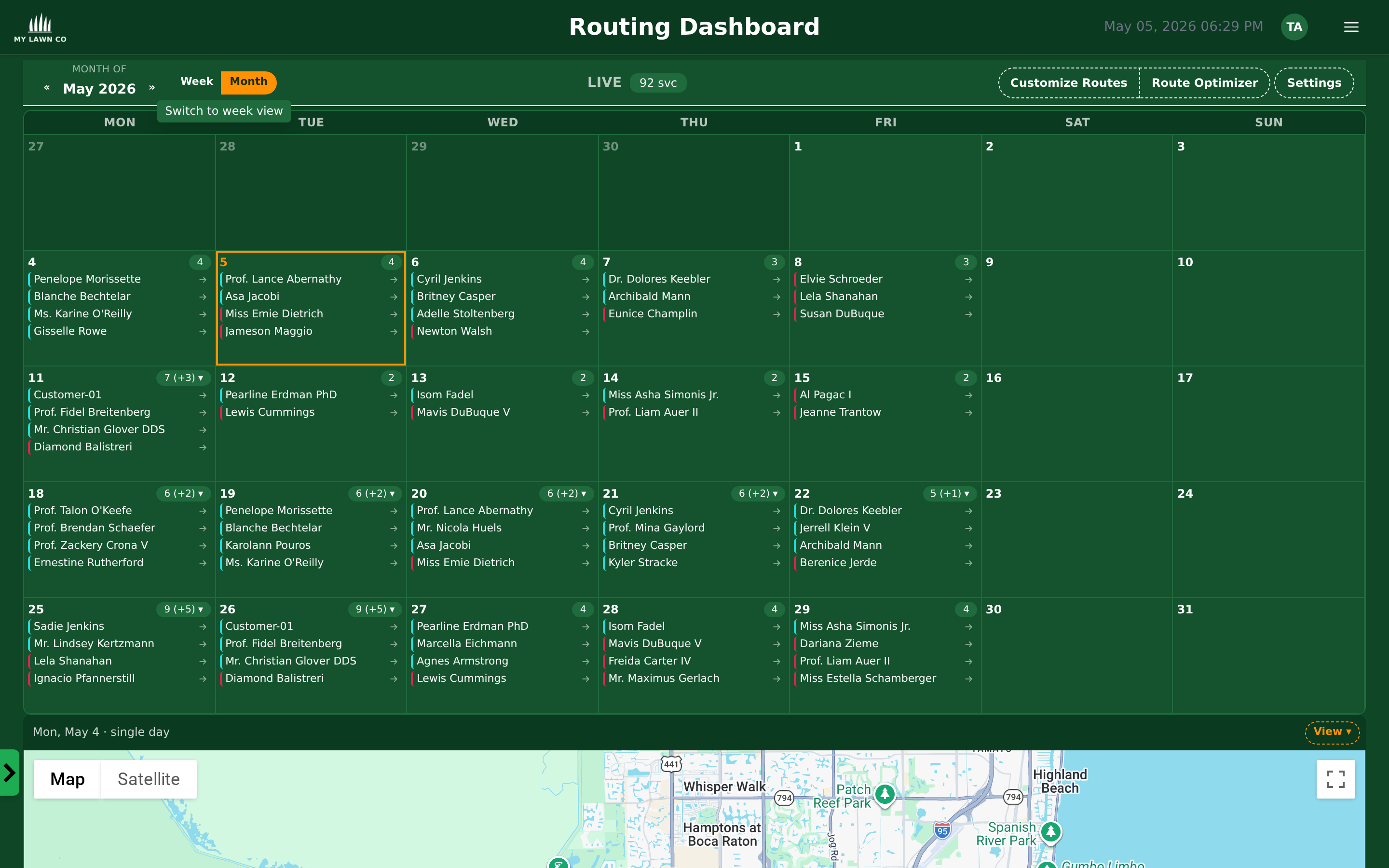The width and height of the screenshot is (1389, 868).
Task: Open arrow for Cyril Jenkins on May 6
Action: 586,280
